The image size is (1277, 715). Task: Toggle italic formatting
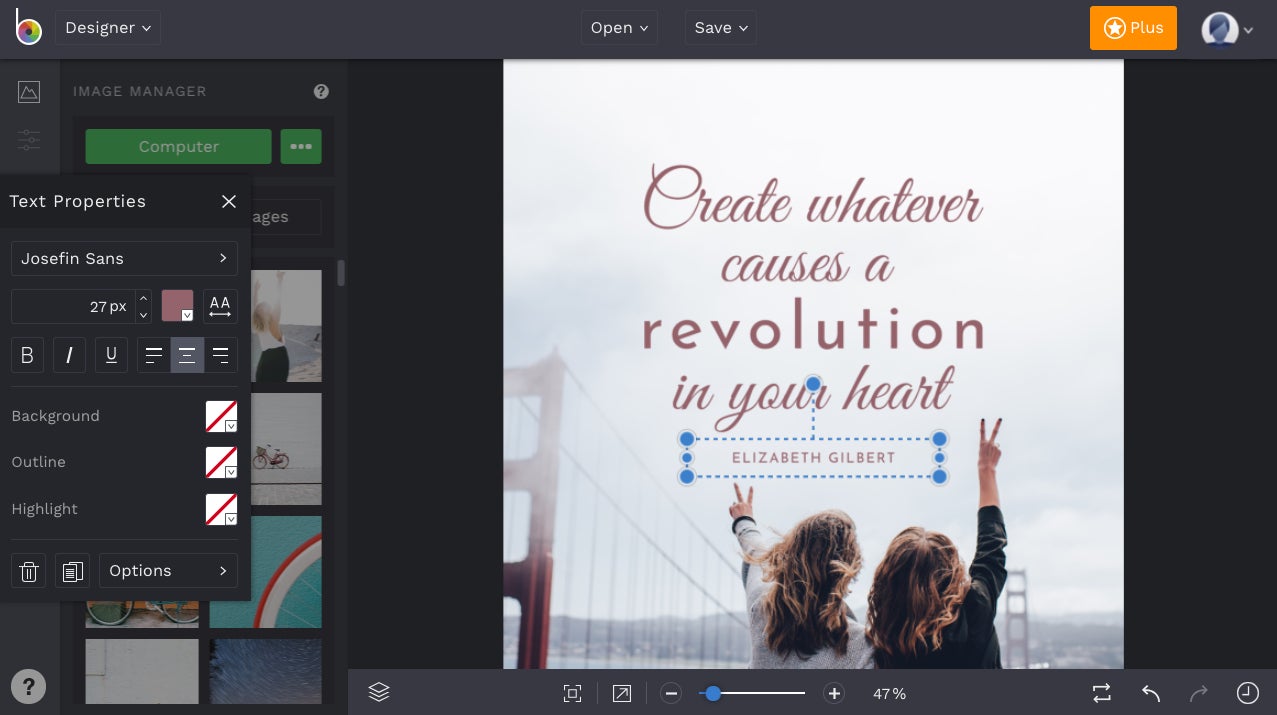(69, 355)
